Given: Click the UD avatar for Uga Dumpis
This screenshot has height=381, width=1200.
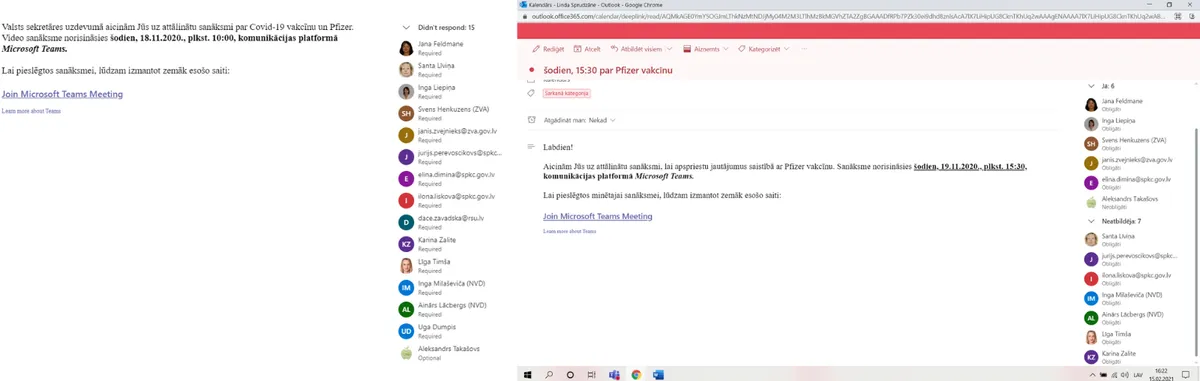Looking at the screenshot, I should click(x=406, y=331).
